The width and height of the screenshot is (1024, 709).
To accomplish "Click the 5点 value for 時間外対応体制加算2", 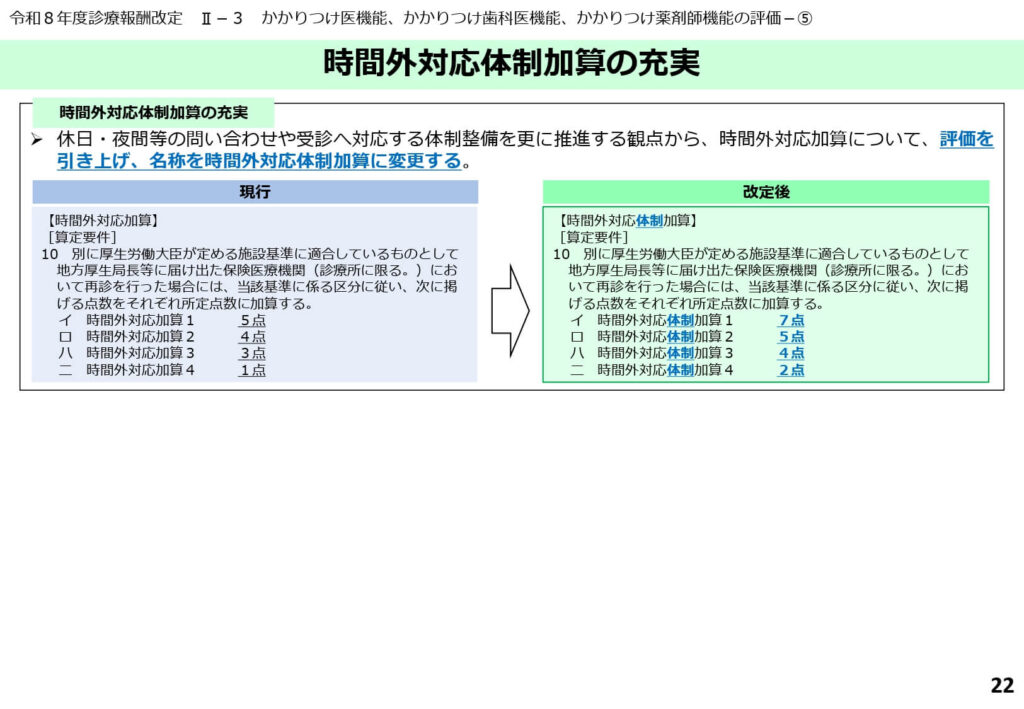I will click(x=791, y=337).
